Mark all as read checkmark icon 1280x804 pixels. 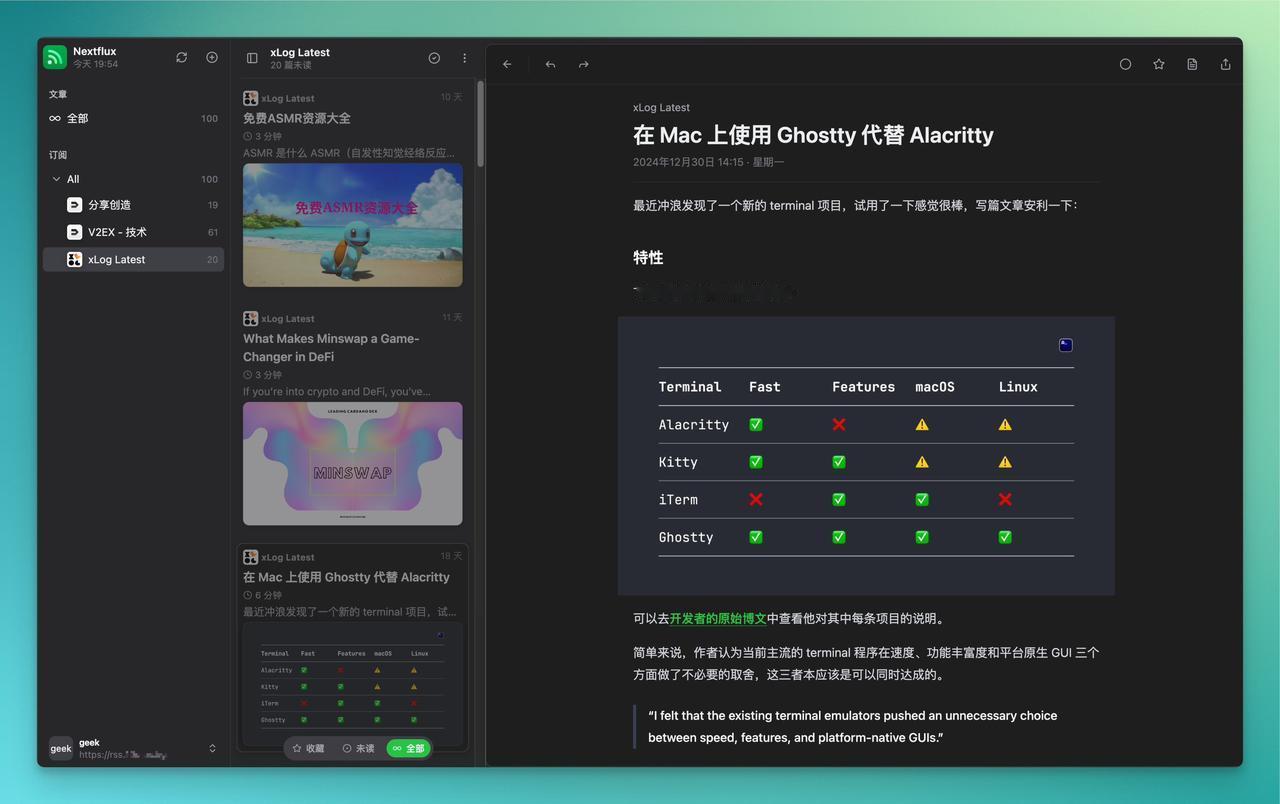click(434, 58)
